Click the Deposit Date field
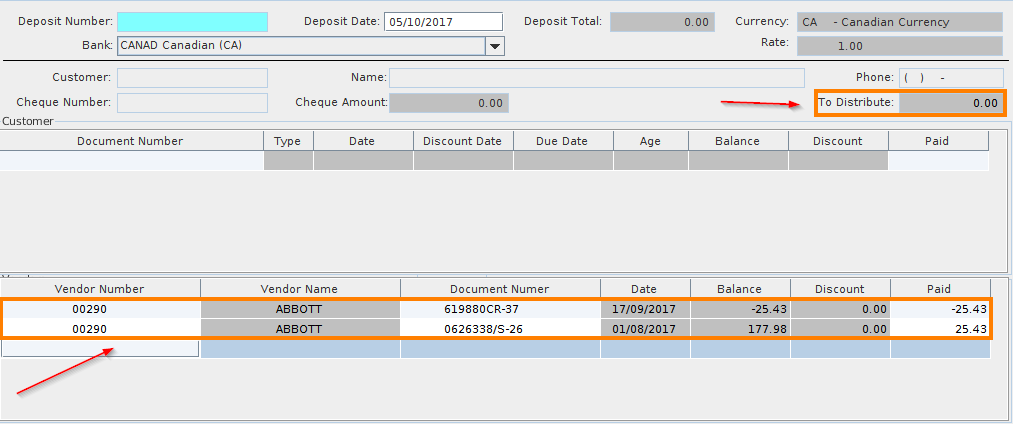1013x424 pixels. click(x=443, y=22)
